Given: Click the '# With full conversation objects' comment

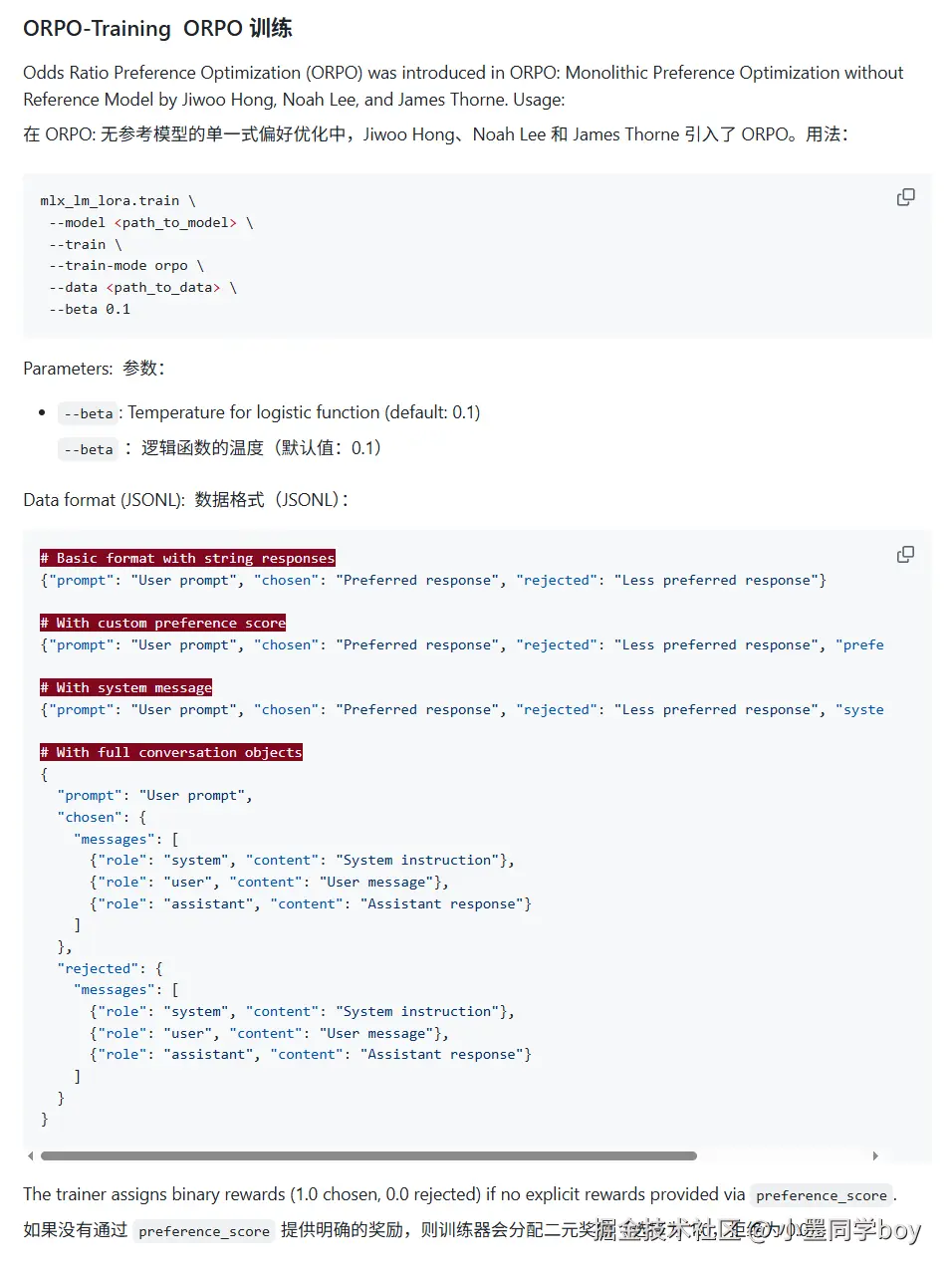Looking at the screenshot, I should click(171, 752).
